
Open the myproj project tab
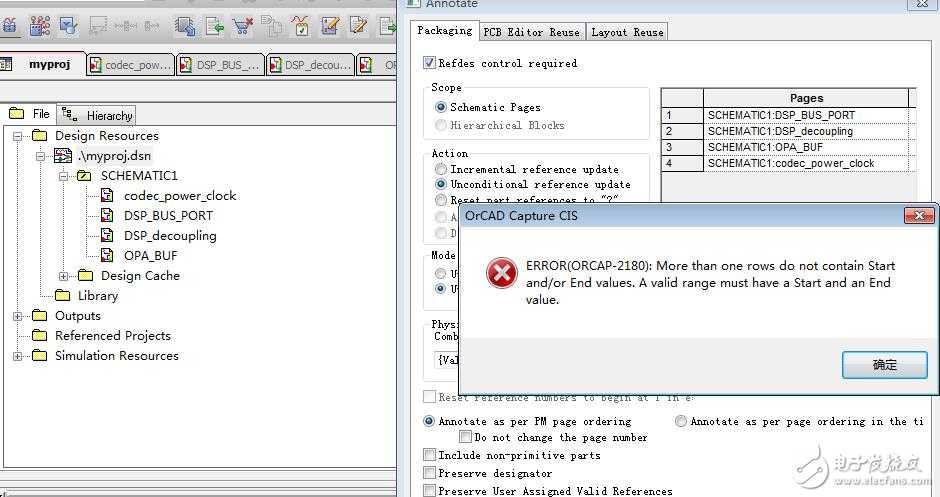pyautogui.click(x=42, y=64)
